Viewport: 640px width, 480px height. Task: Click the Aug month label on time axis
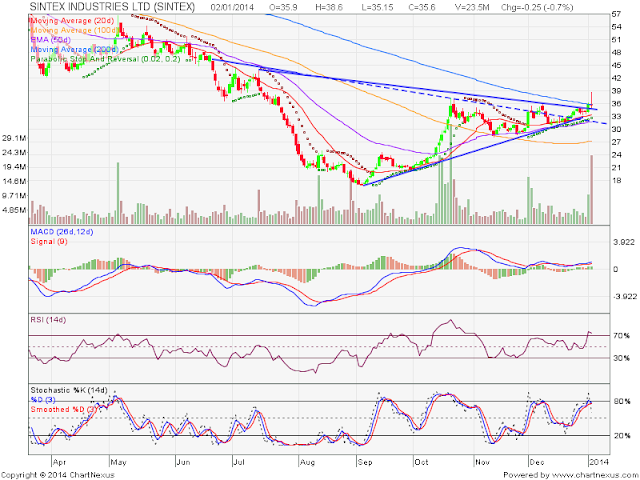pyautogui.click(x=307, y=462)
